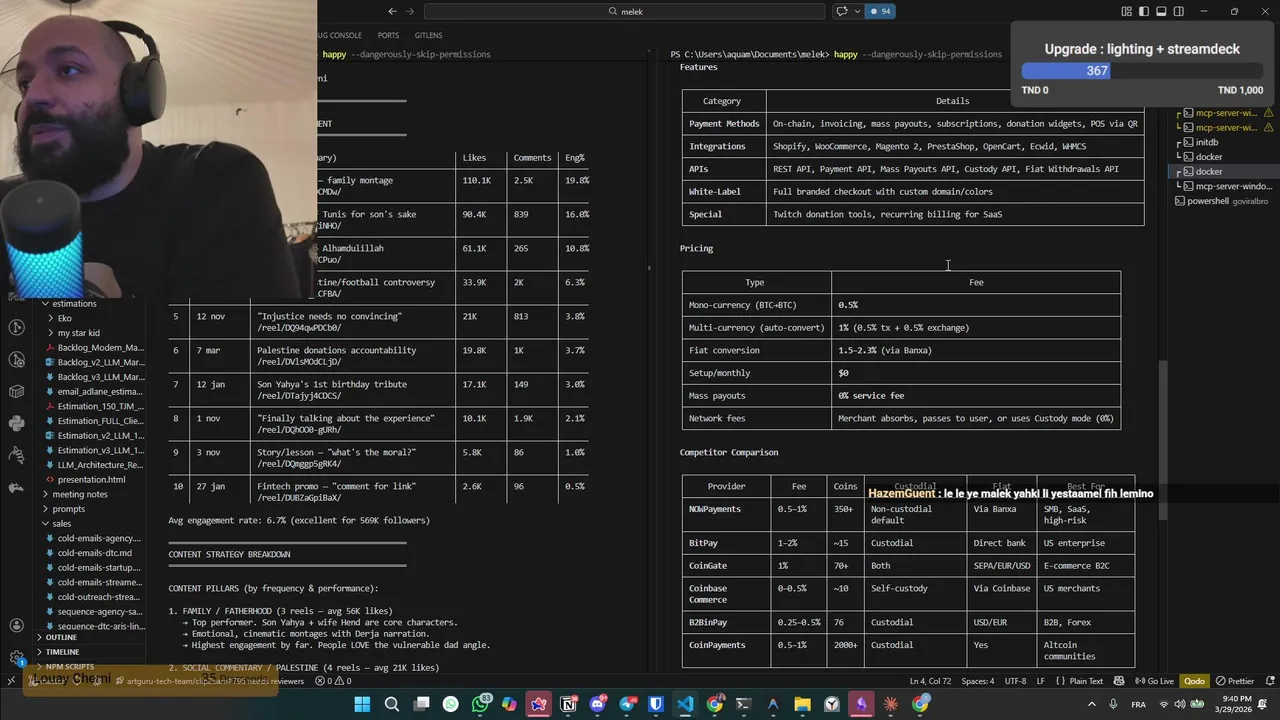Toggle Prettier in the status bar

click(1234, 681)
